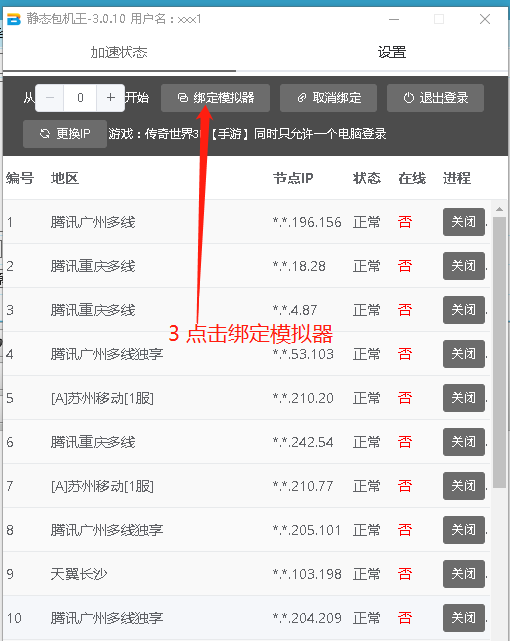510x641 pixels.
Task: Click the blue B app logo icon
Action: click(x=13, y=19)
